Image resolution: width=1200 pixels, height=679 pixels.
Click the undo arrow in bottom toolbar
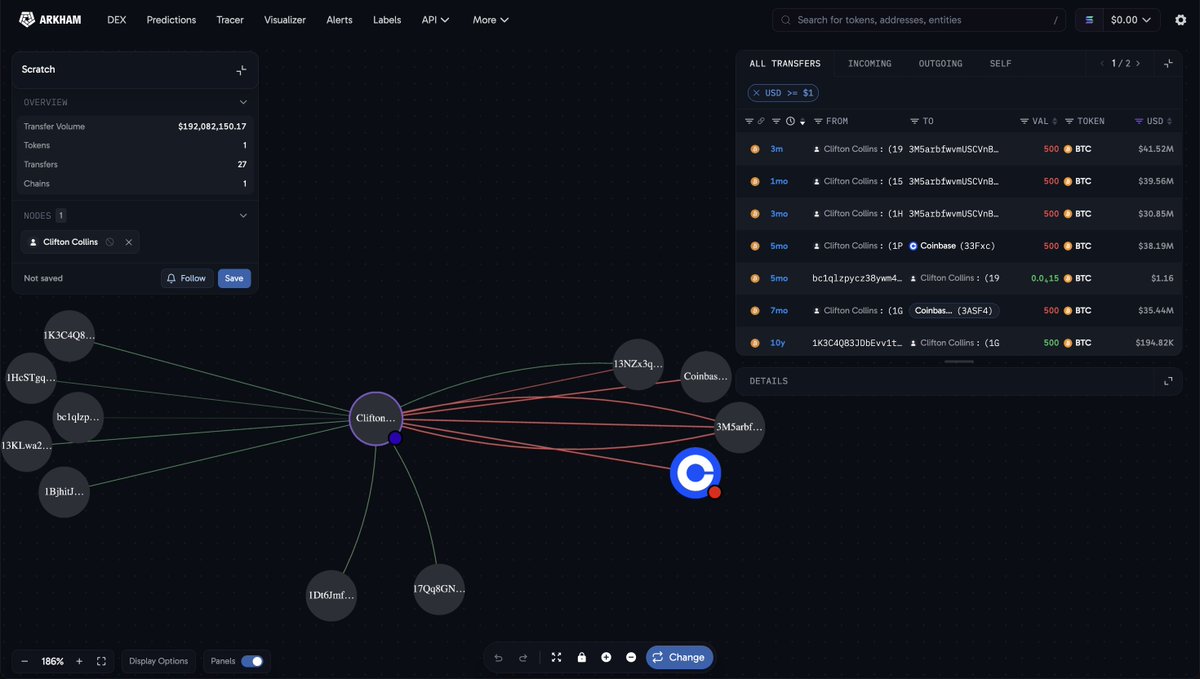tap(498, 657)
